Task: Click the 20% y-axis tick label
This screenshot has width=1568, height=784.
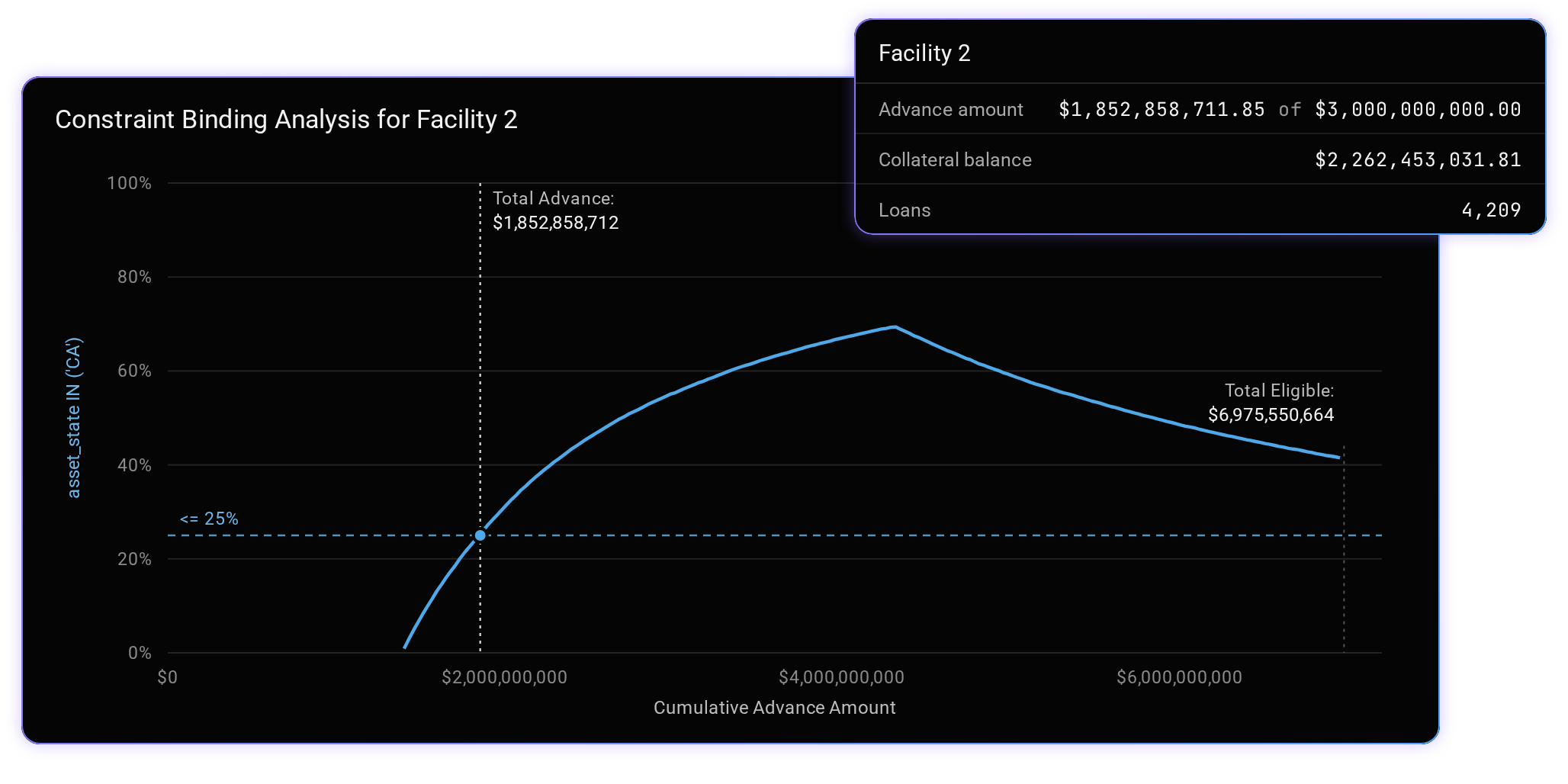Action: pyautogui.click(x=134, y=559)
